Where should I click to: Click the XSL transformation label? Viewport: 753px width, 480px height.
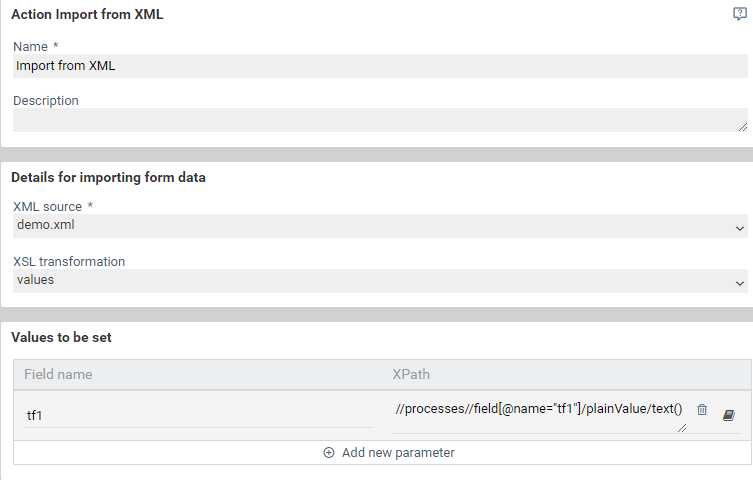click(x=69, y=262)
